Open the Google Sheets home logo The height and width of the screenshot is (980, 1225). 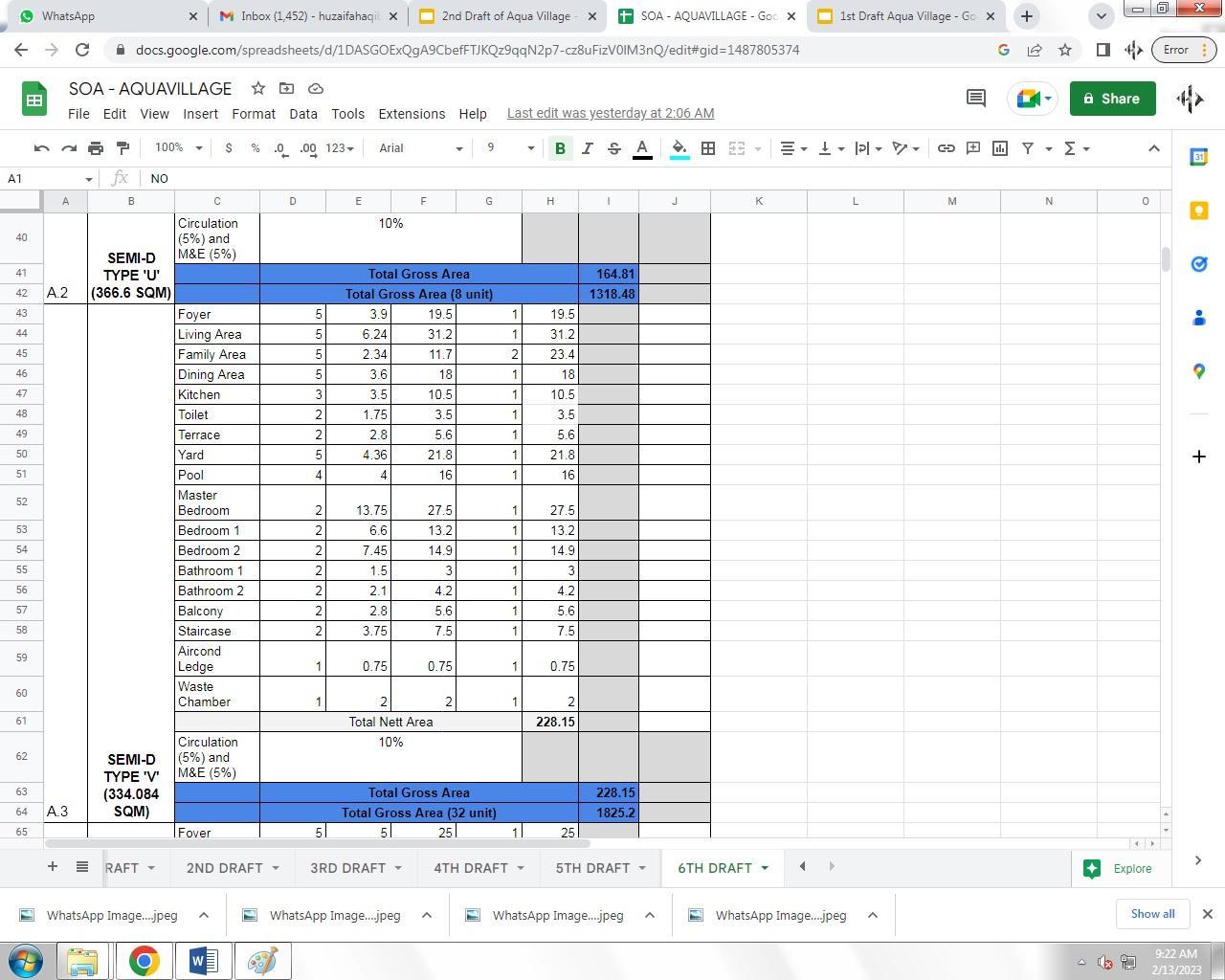click(x=34, y=99)
